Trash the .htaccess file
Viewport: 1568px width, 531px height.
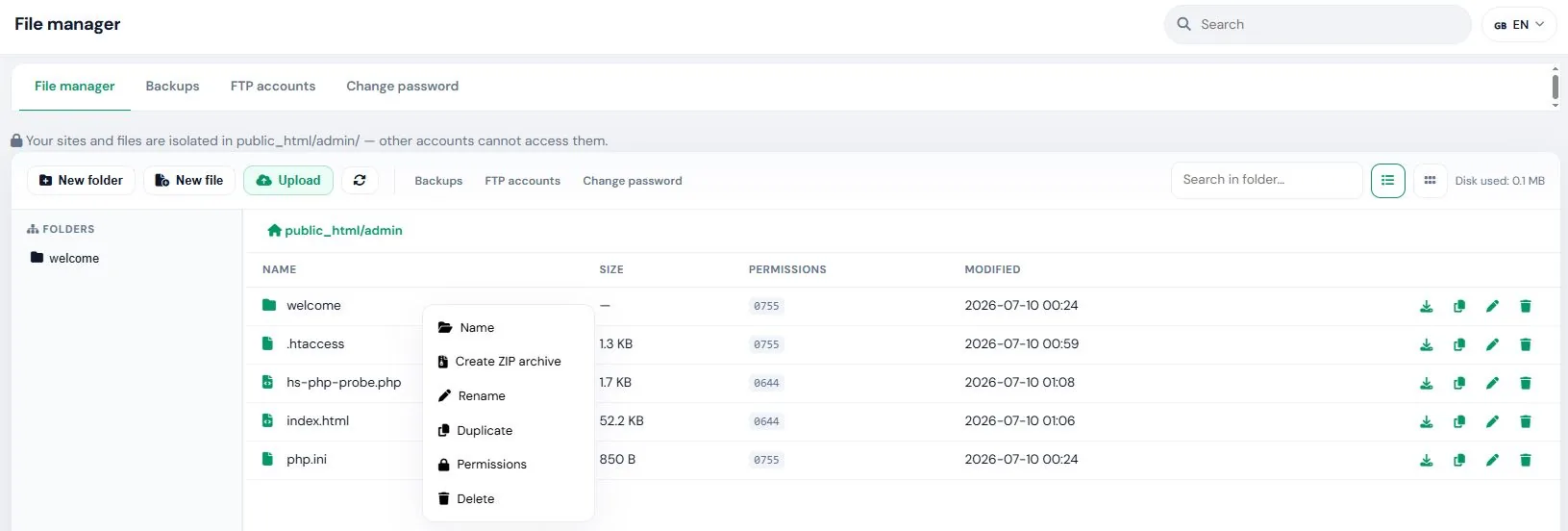click(1525, 344)
